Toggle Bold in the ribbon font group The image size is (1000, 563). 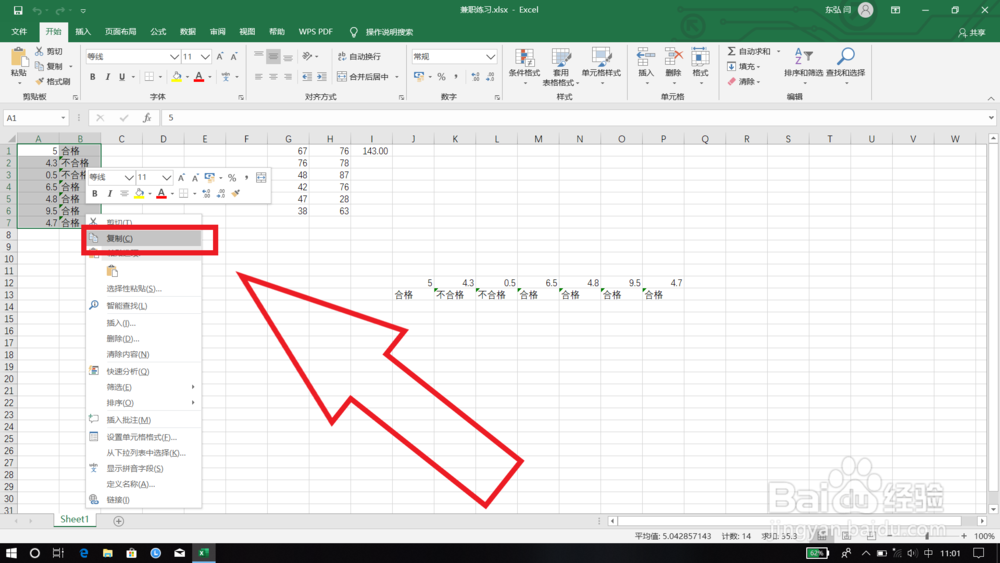click(92, 77)
